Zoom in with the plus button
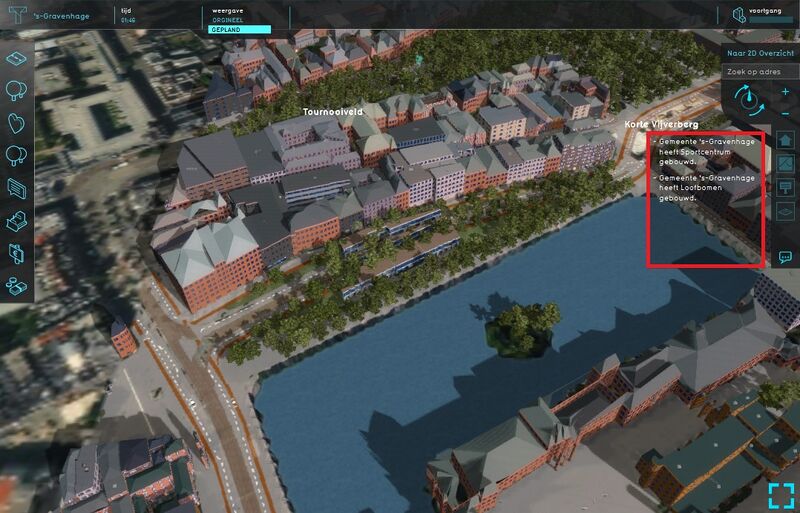Viewport: 800px width, 513px height. click(x=785, y=91)
